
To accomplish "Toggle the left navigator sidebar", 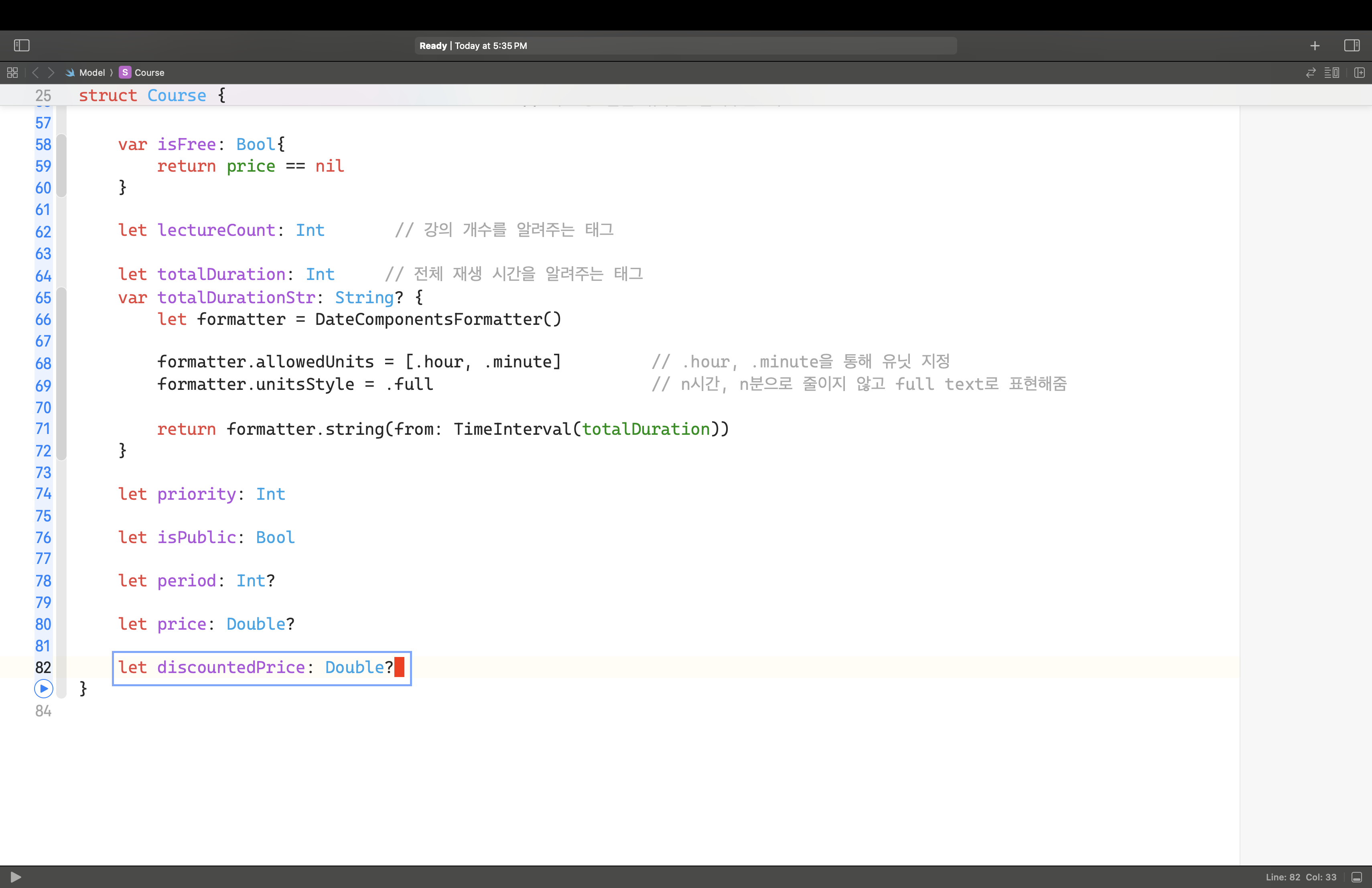I will coord(21,46).
